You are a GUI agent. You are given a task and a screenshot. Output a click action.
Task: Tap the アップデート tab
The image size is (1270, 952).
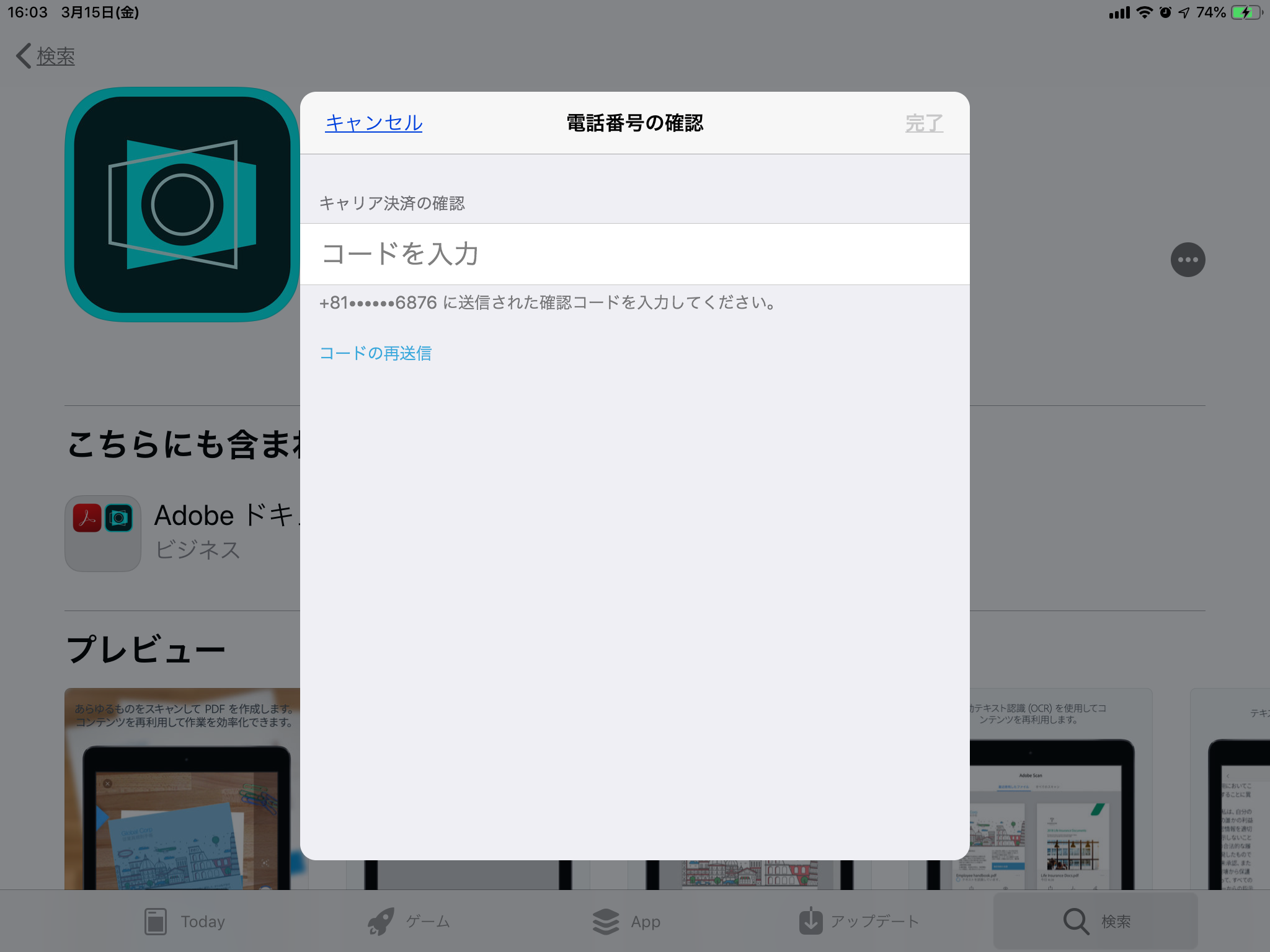pyautogui.click(x=859, y=922)
